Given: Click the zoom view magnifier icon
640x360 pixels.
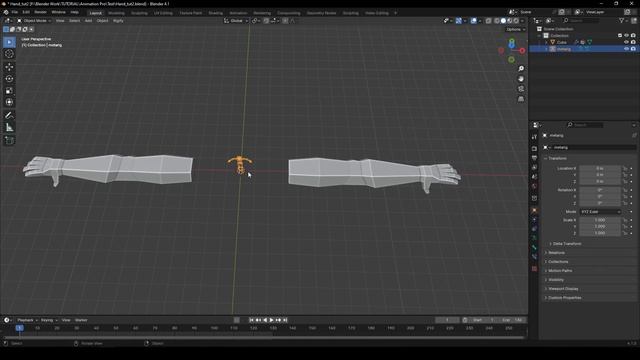Looking at the screenshot, I should tap(521, 69).
